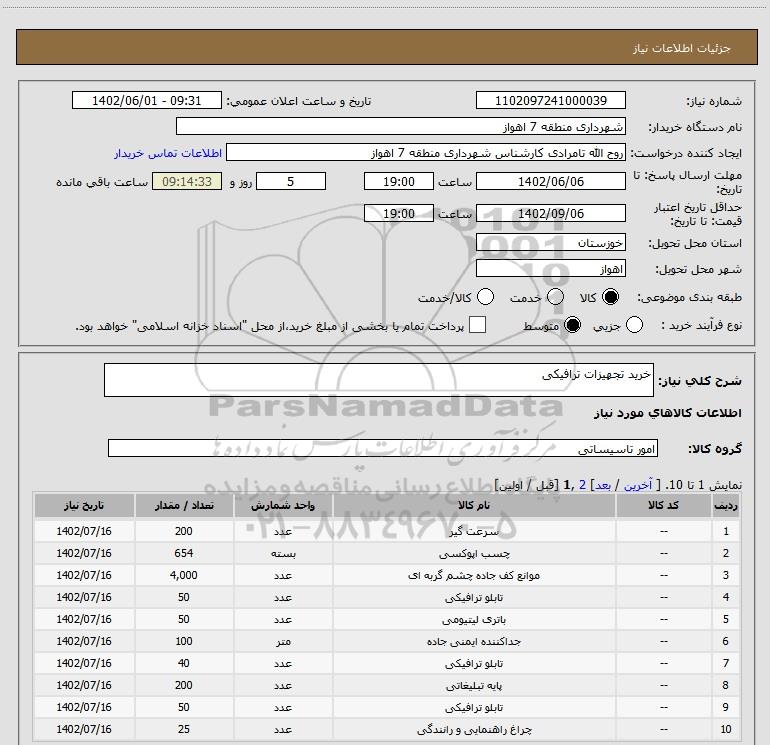
Task: Click the response deadline hour 19:00 field
Action: tap(399, 181)
